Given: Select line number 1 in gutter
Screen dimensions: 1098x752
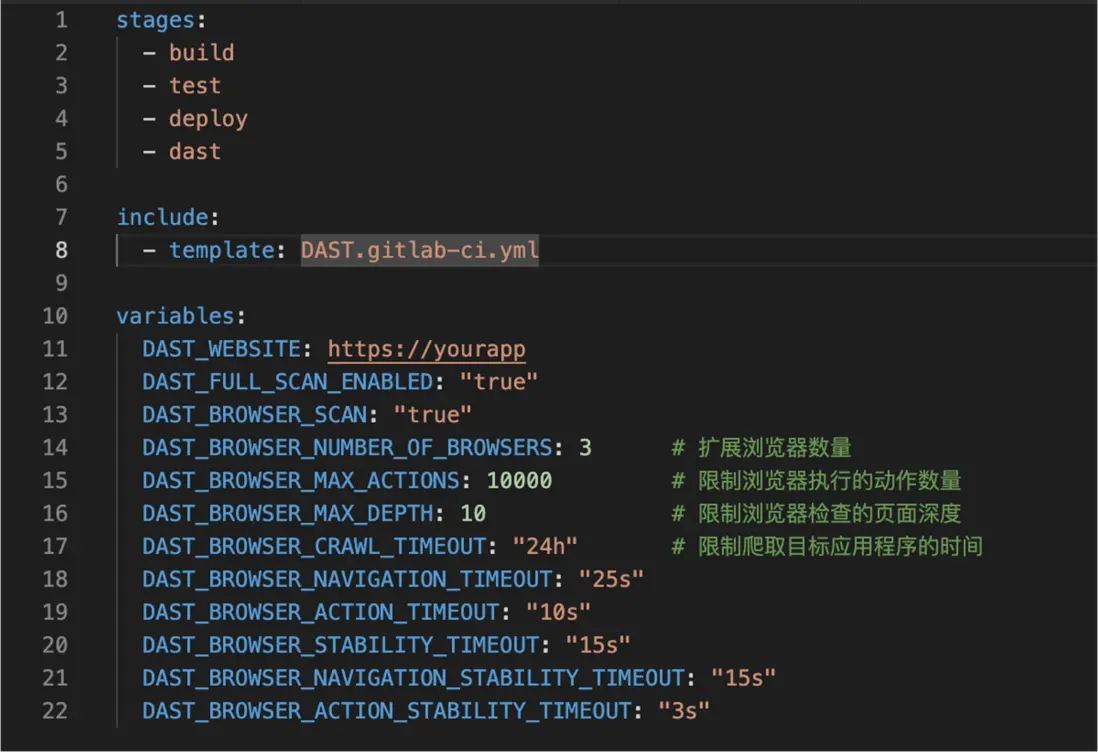Looking at the screenshot, I should 61,20.
